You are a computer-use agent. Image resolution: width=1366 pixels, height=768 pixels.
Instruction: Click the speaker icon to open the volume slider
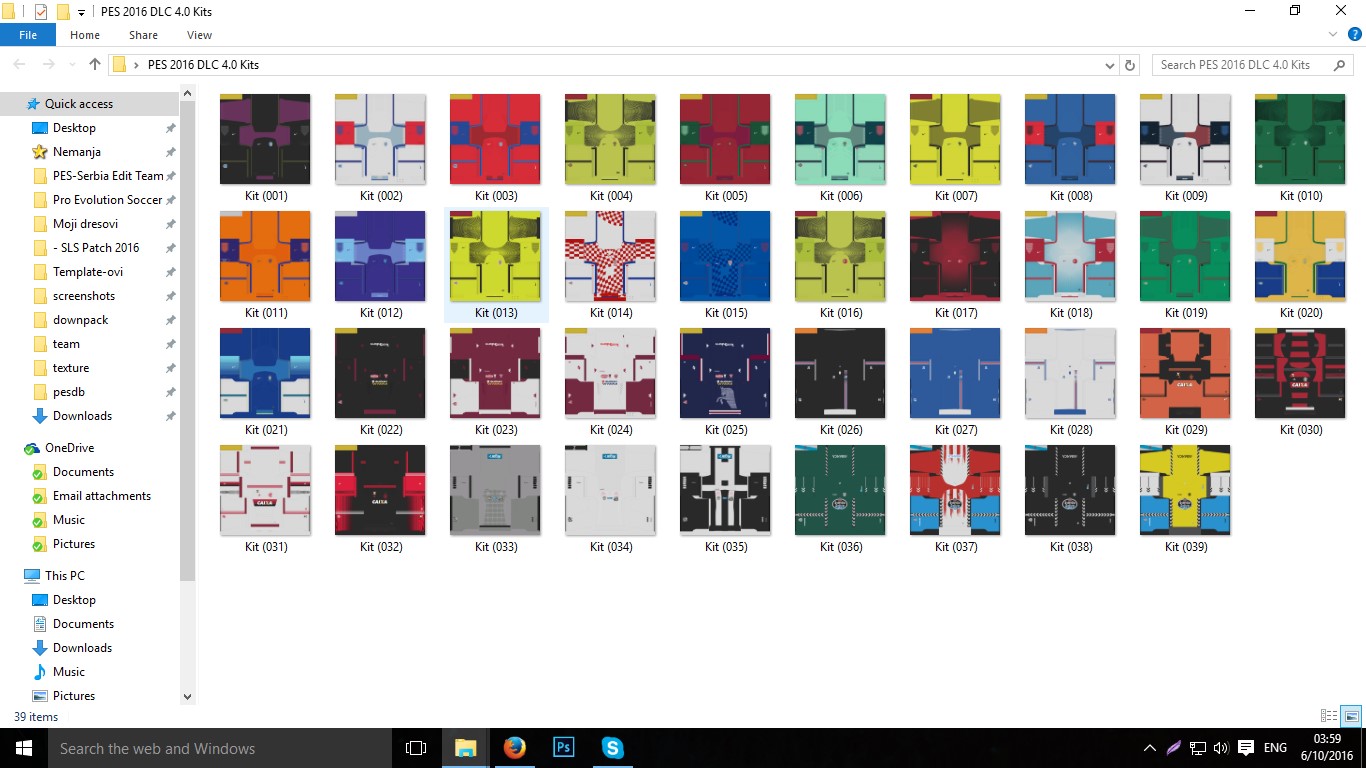pyautogui.click(x=1222, y=747)
